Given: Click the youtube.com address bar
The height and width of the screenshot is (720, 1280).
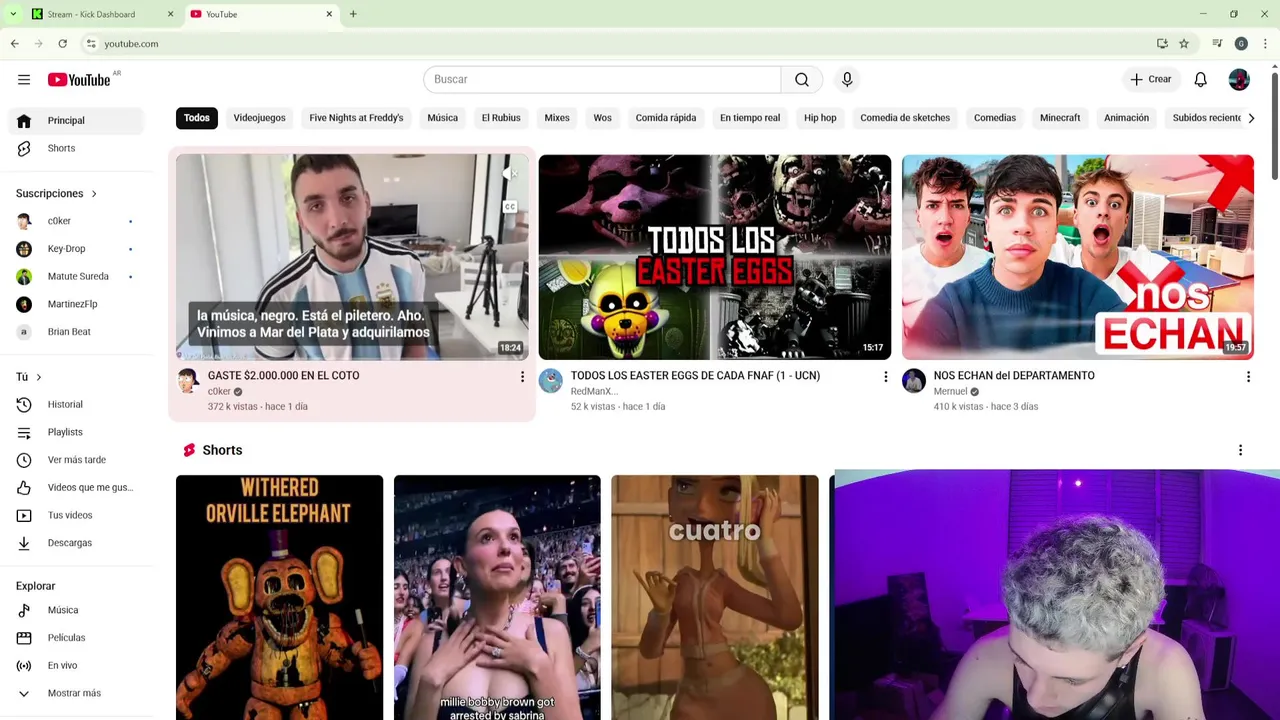Looking at the screenshot, I should [620, 44].
